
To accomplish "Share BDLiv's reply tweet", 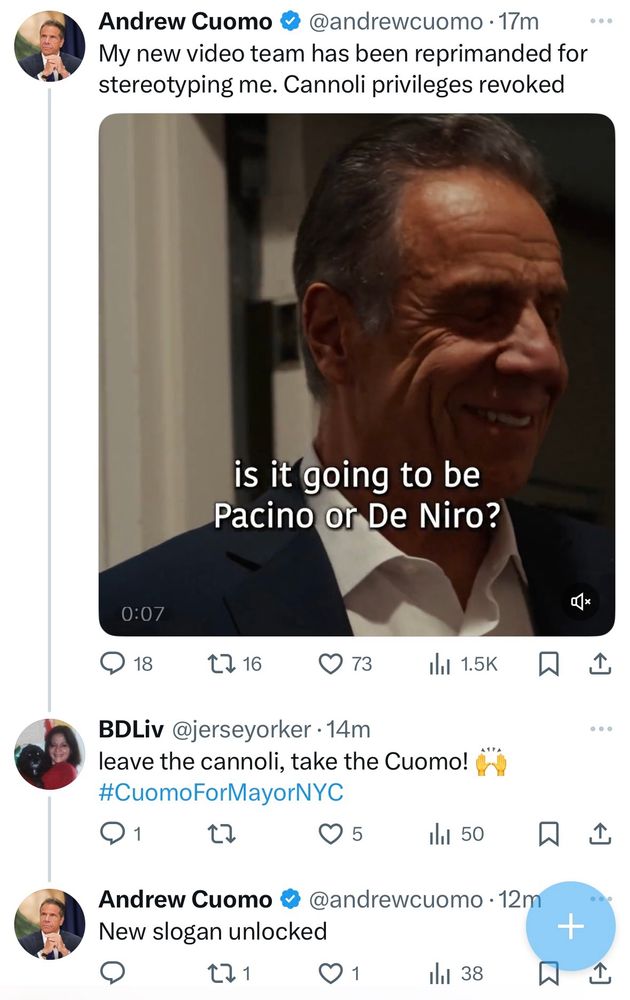I will coord(600,833).
